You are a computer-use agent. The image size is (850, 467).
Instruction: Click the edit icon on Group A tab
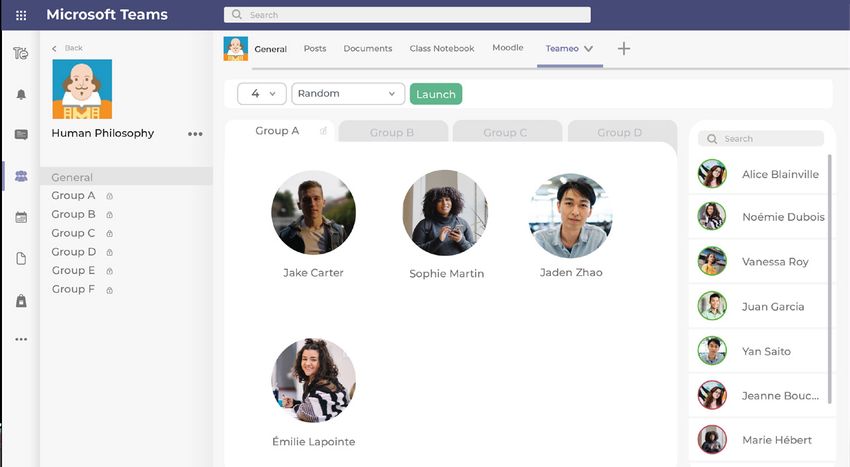click(x=324, y=131)
